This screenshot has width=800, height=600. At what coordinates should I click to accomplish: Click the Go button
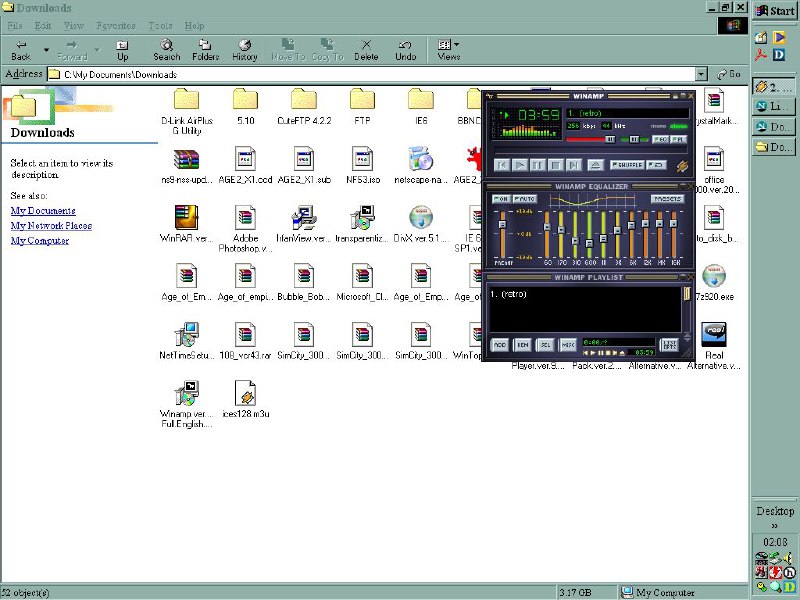[729, 74]
